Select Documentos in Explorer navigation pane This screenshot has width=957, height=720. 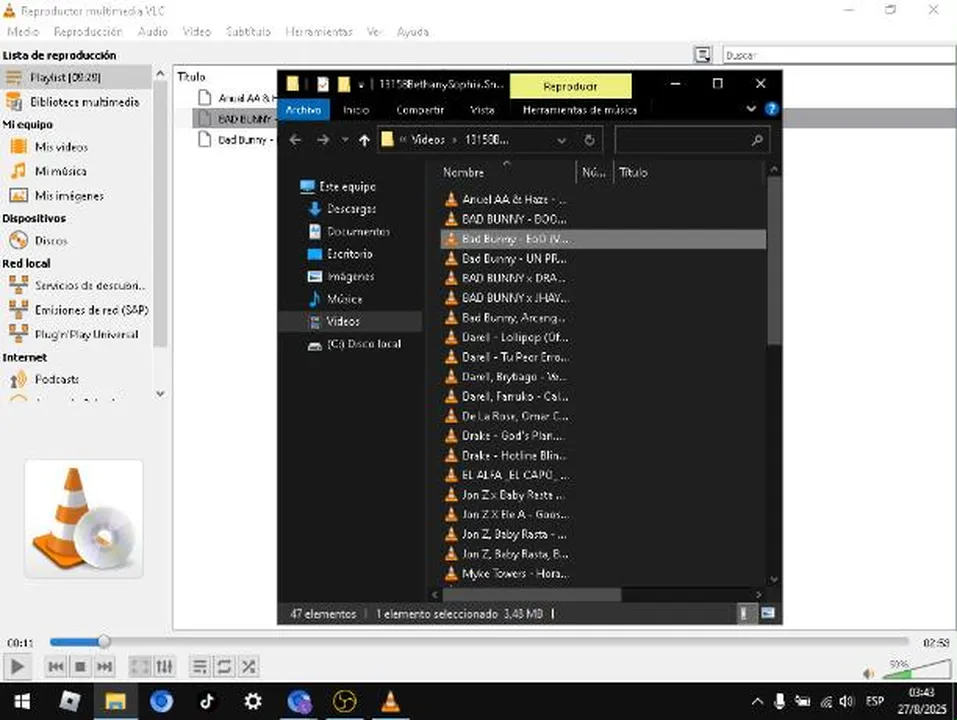tap(358, 231)
